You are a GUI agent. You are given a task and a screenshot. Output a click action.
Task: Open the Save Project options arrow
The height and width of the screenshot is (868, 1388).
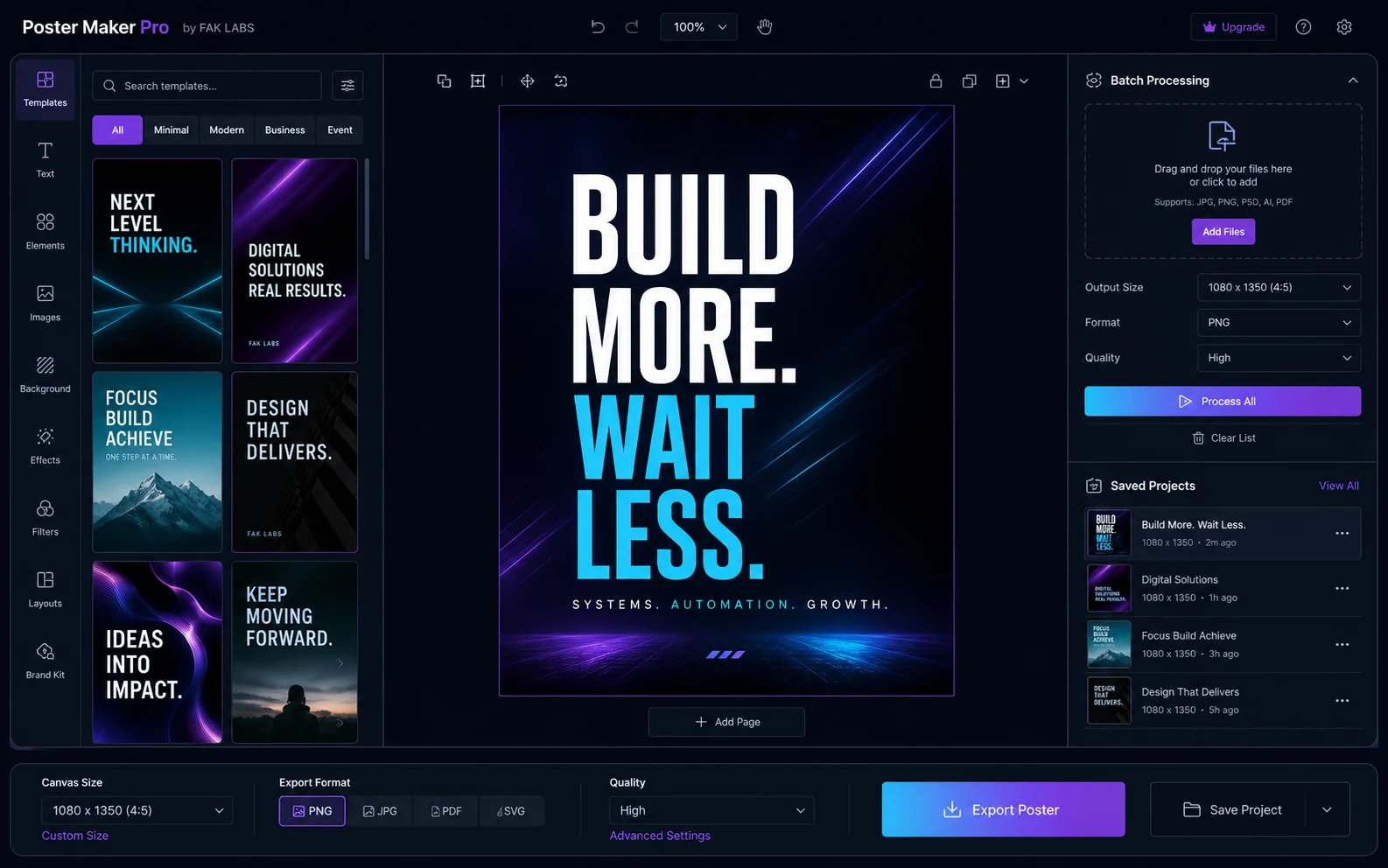click(1328, 809)
